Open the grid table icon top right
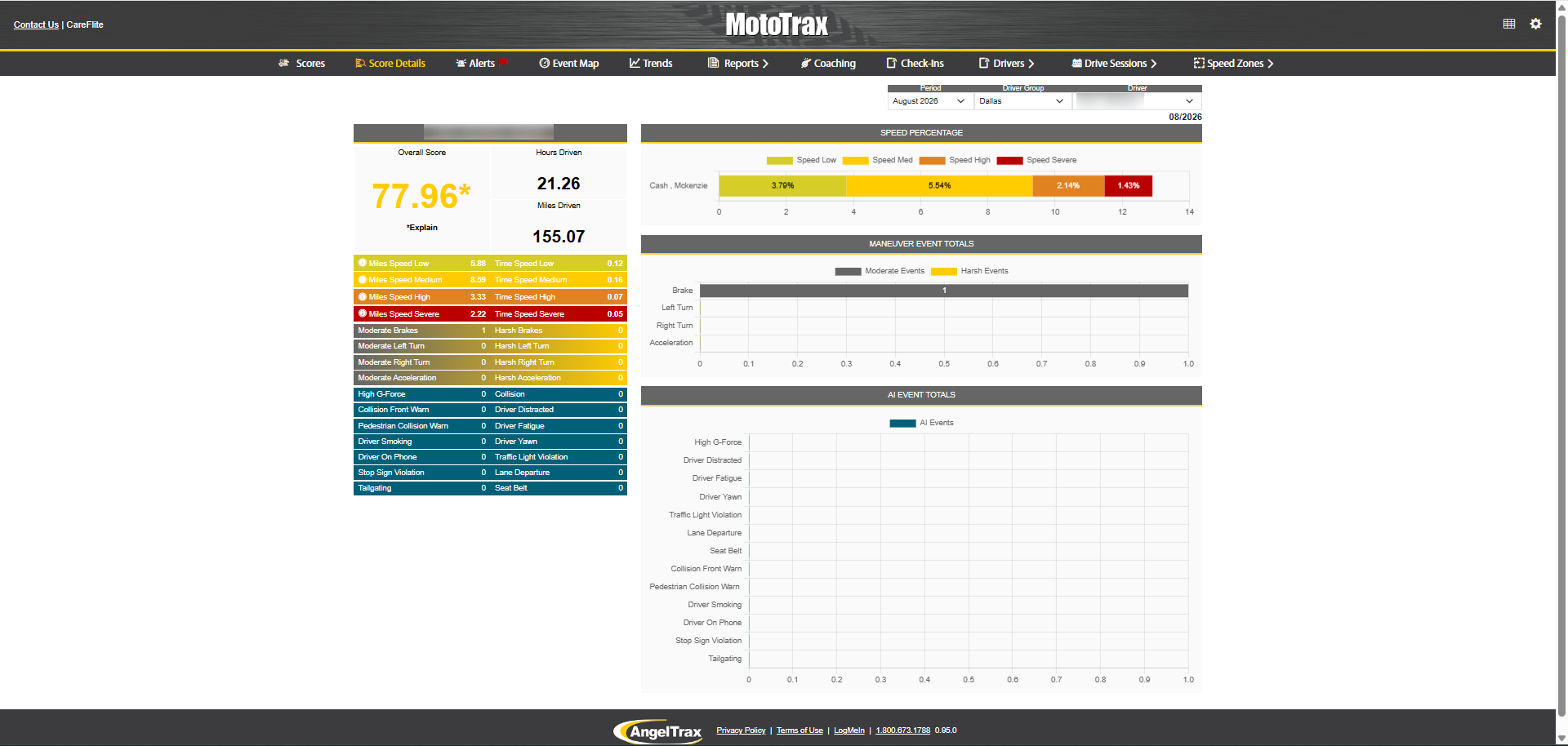Viewport: 1568px width, 746px height. click(1509, 24)
